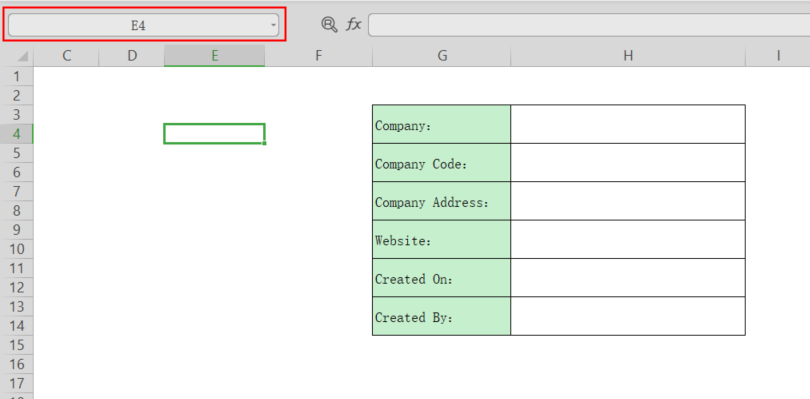The height and width of the screenshot is (399, 810).
Task: Click the 'Created By:' label cell
Action: [442, 316]
